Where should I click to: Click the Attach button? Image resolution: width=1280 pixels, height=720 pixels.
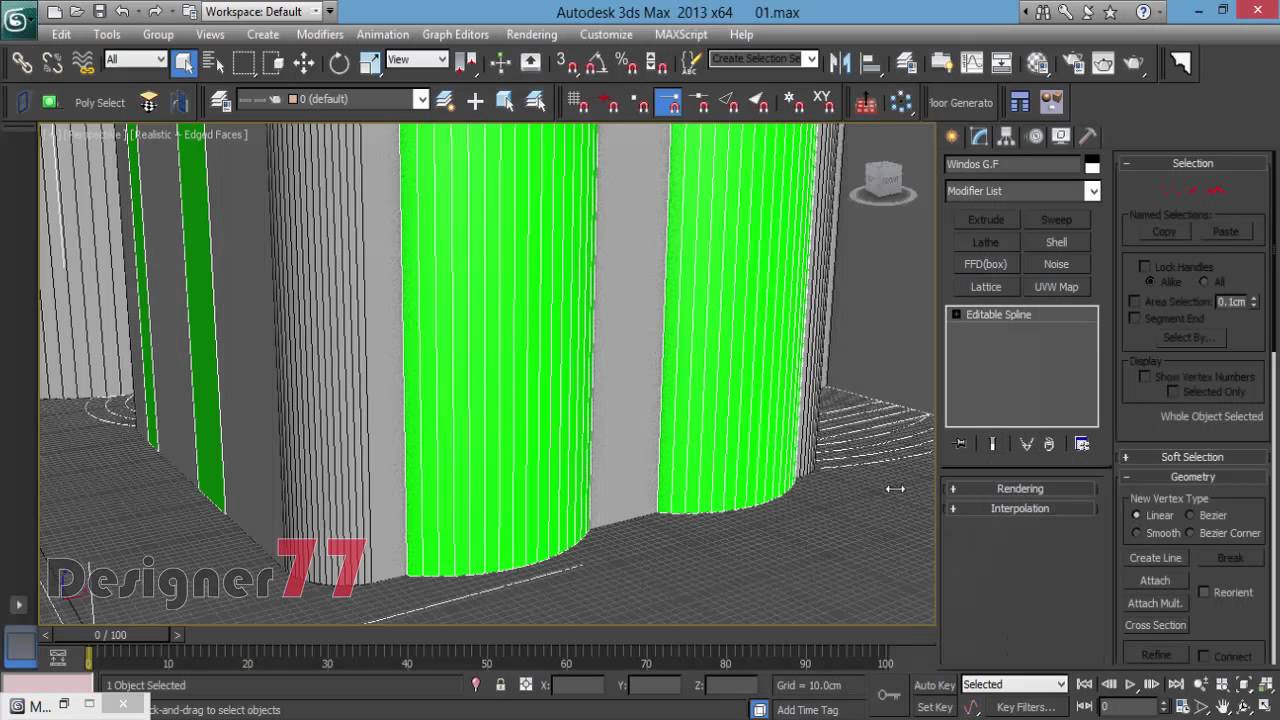click(1155, 580)
